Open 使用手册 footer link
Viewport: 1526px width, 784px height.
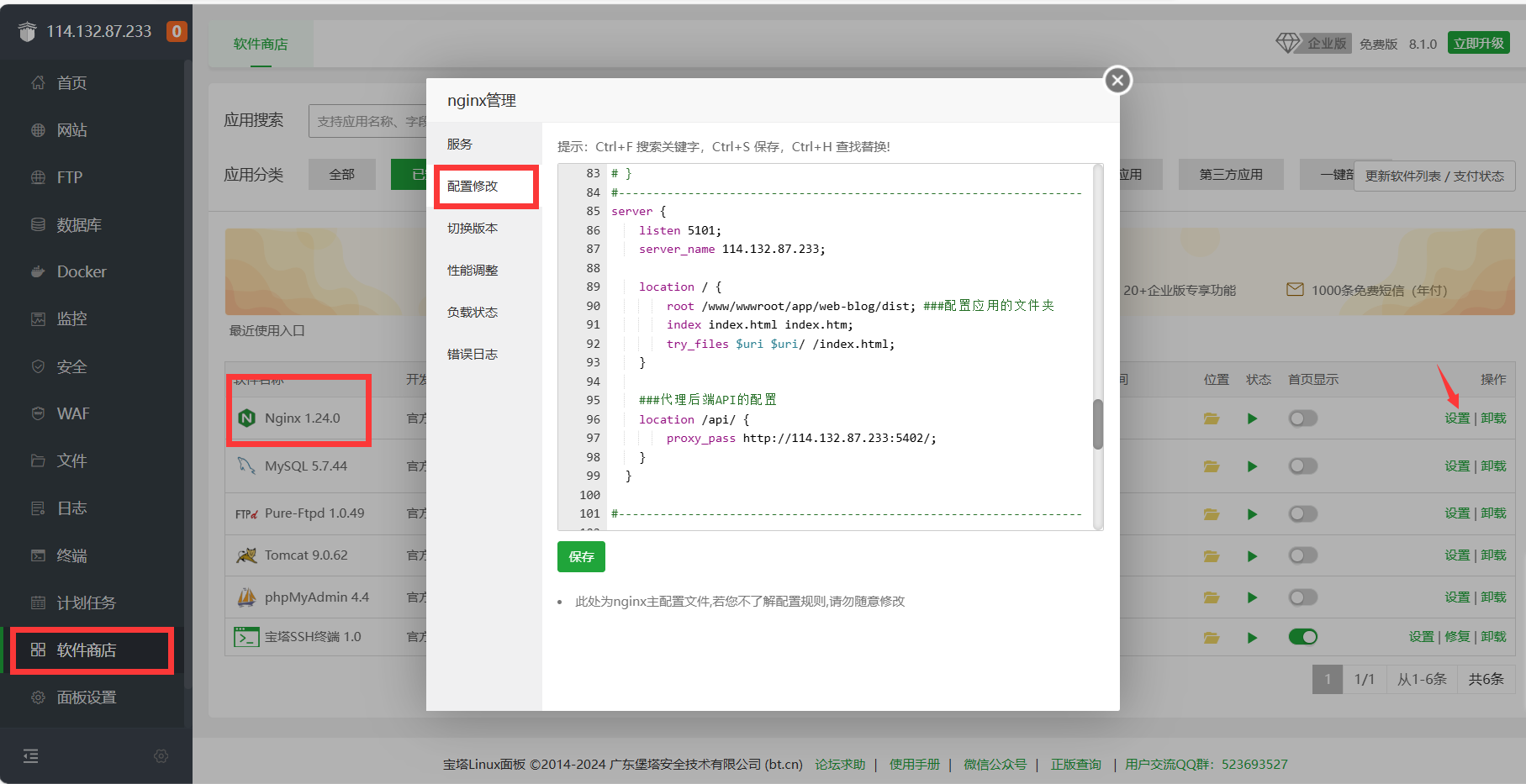[x=915, y=765]
